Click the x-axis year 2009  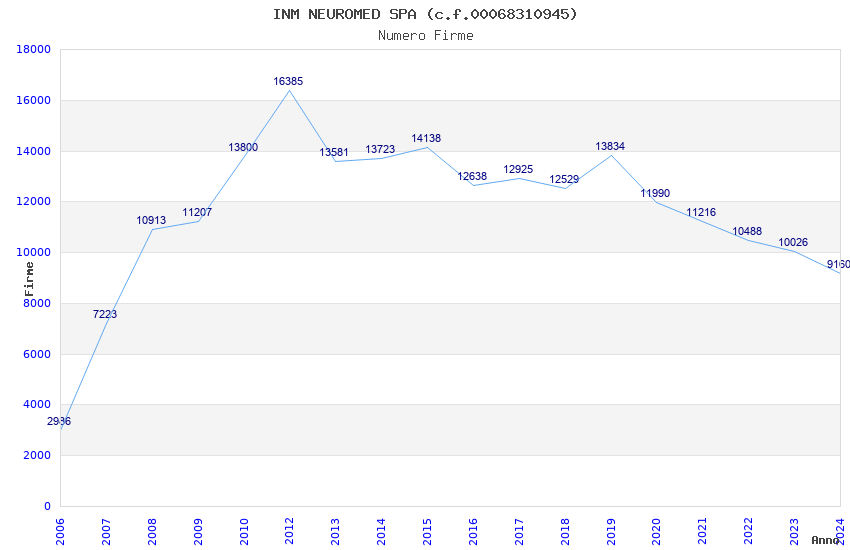[198, 531]
